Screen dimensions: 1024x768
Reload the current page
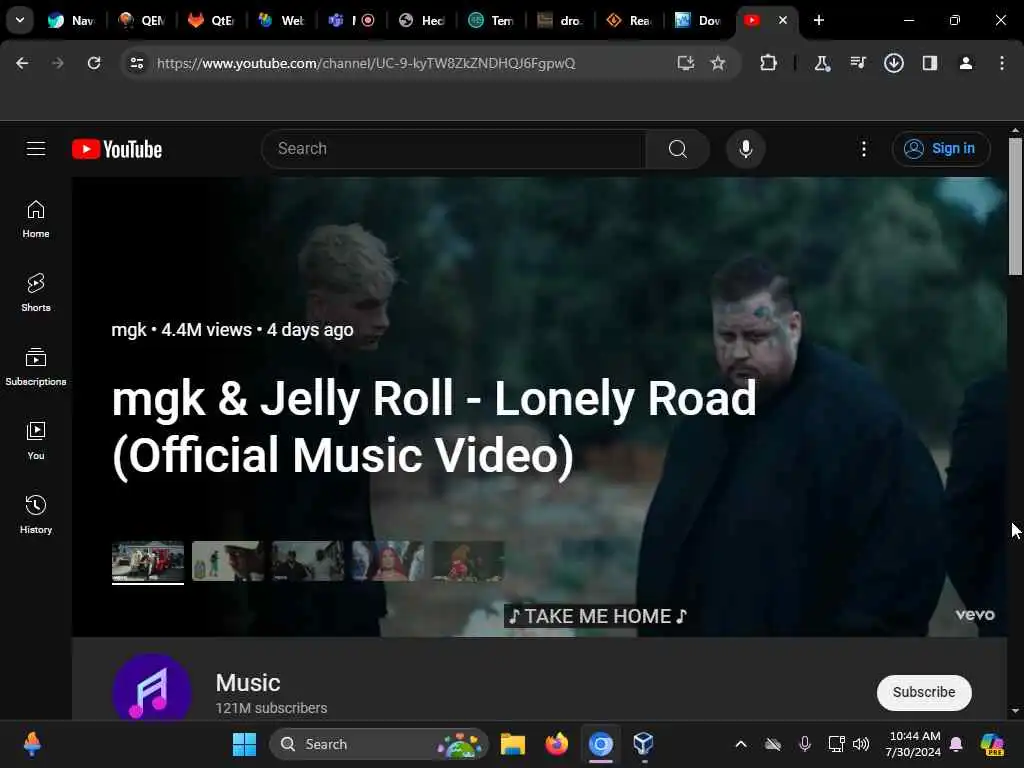click(x=94, y=63)
